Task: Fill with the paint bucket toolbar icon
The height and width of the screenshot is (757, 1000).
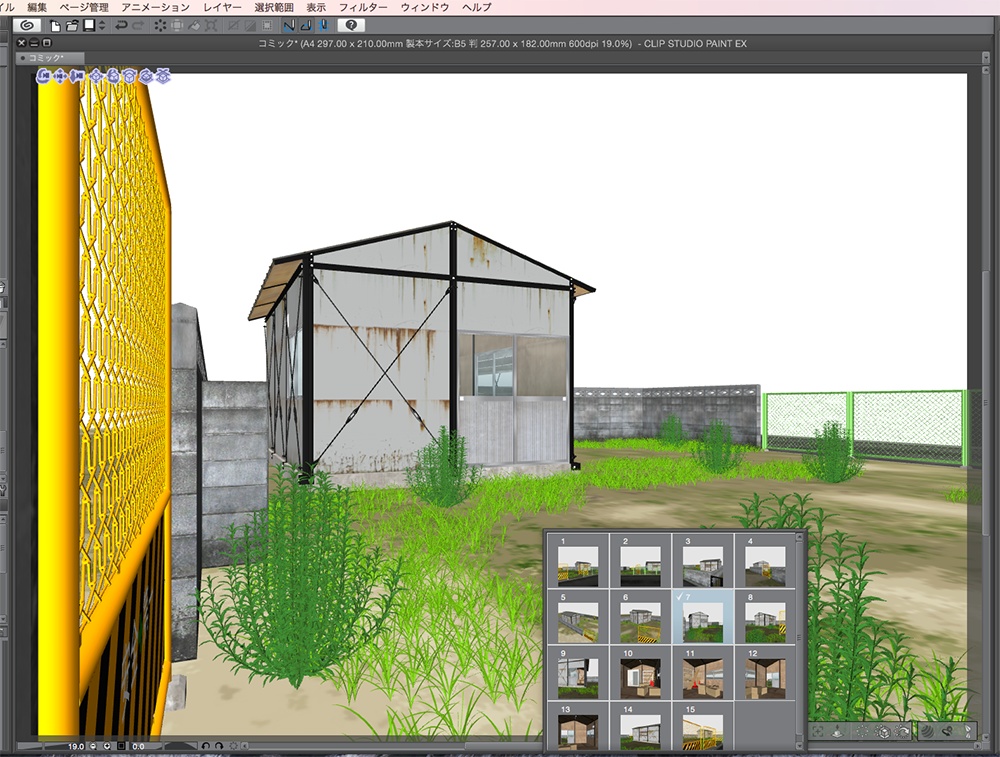Action: click(194, 26)
